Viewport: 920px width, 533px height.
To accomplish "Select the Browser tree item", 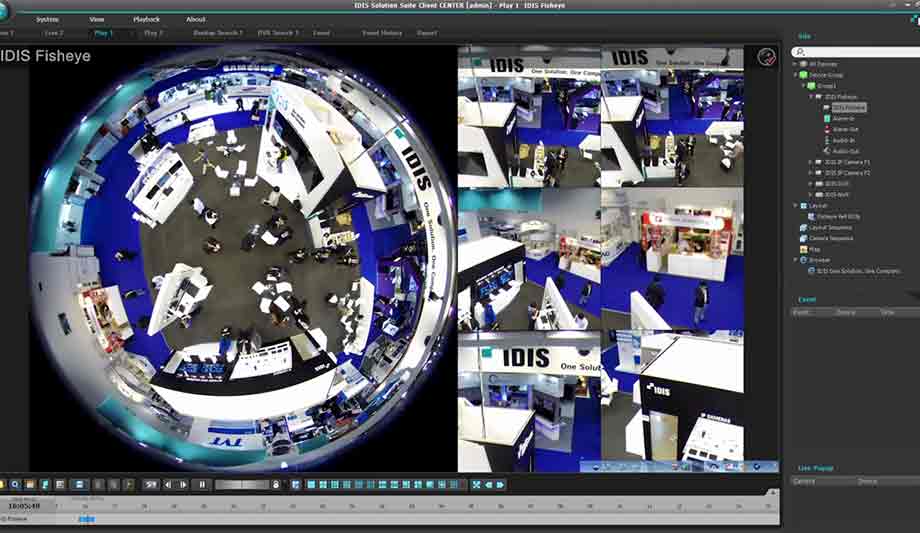I will tap(819, 260).
